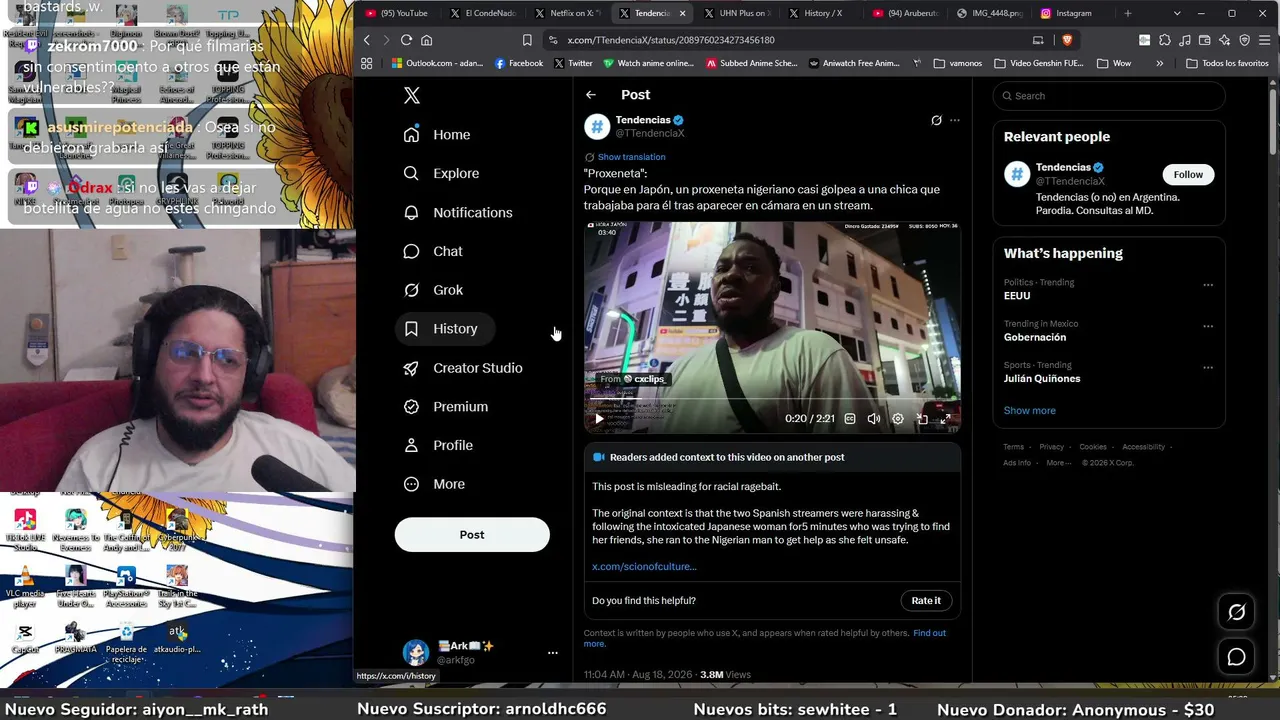Viewport: 1280px width, 720px height.
Task: Open the Grok icon on the Tendencias post
Action: (936, 120)
